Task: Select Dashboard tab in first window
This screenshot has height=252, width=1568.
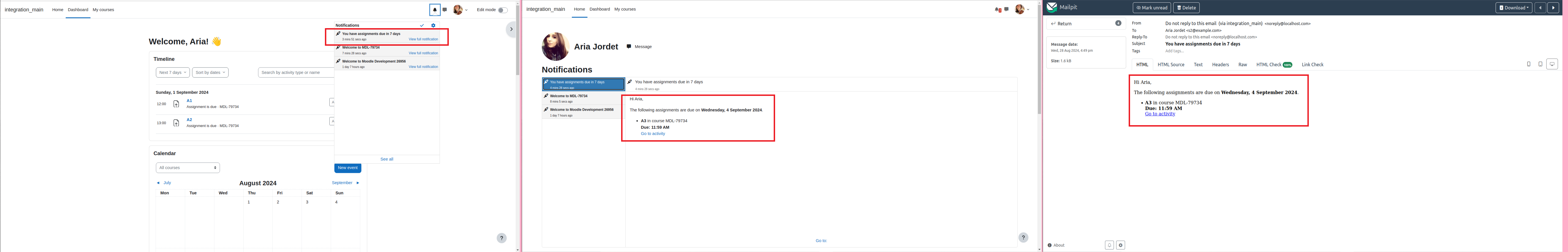Action: (x=78, y=10)
